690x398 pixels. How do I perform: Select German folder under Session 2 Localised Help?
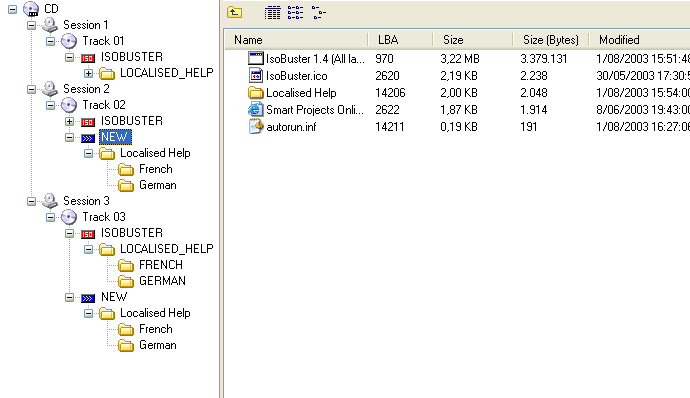tap(158, 185)
